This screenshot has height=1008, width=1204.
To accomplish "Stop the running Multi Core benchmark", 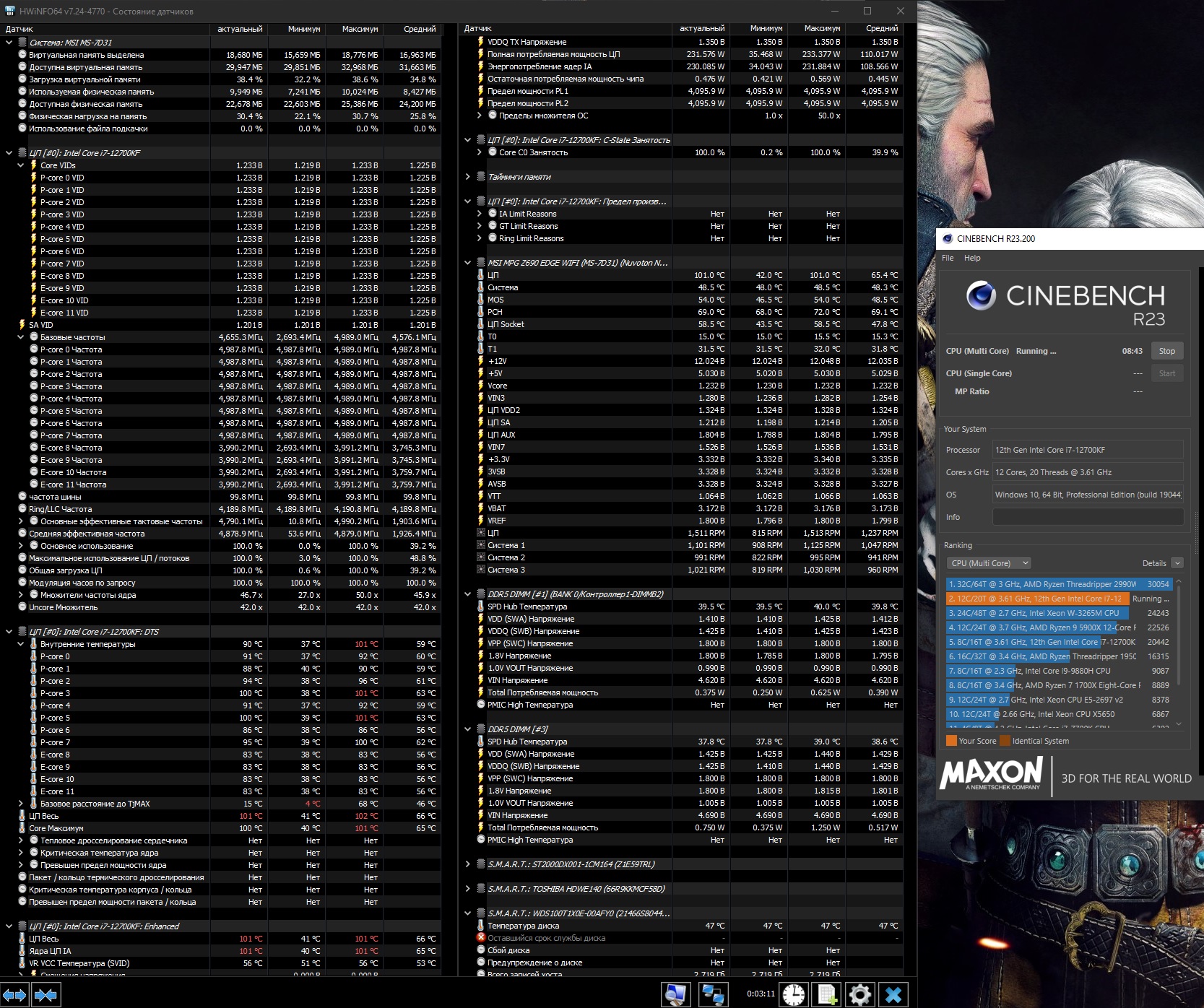I will coord(1167,351).
